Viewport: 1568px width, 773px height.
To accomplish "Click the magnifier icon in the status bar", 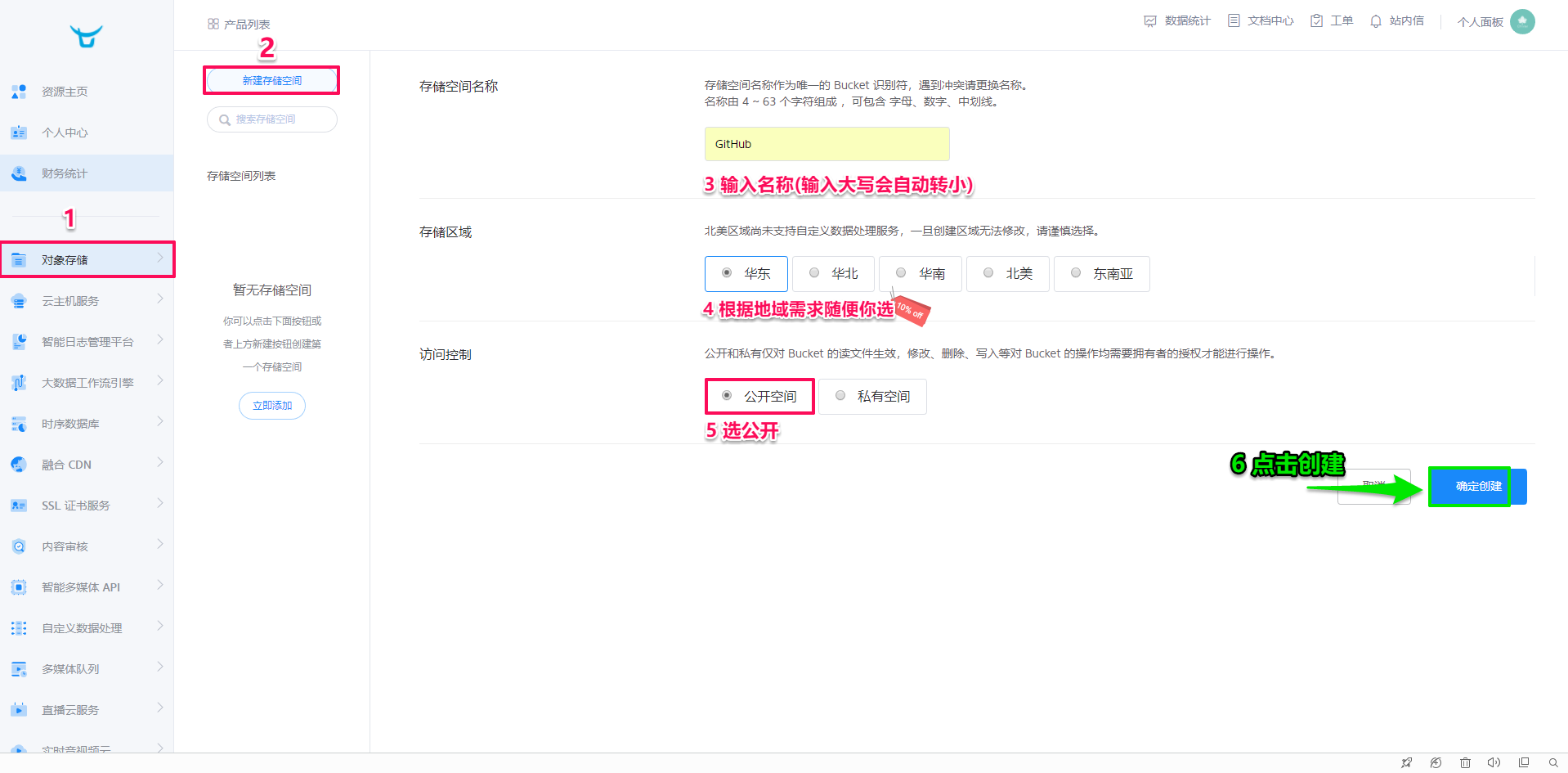I will coord(1553,762).
